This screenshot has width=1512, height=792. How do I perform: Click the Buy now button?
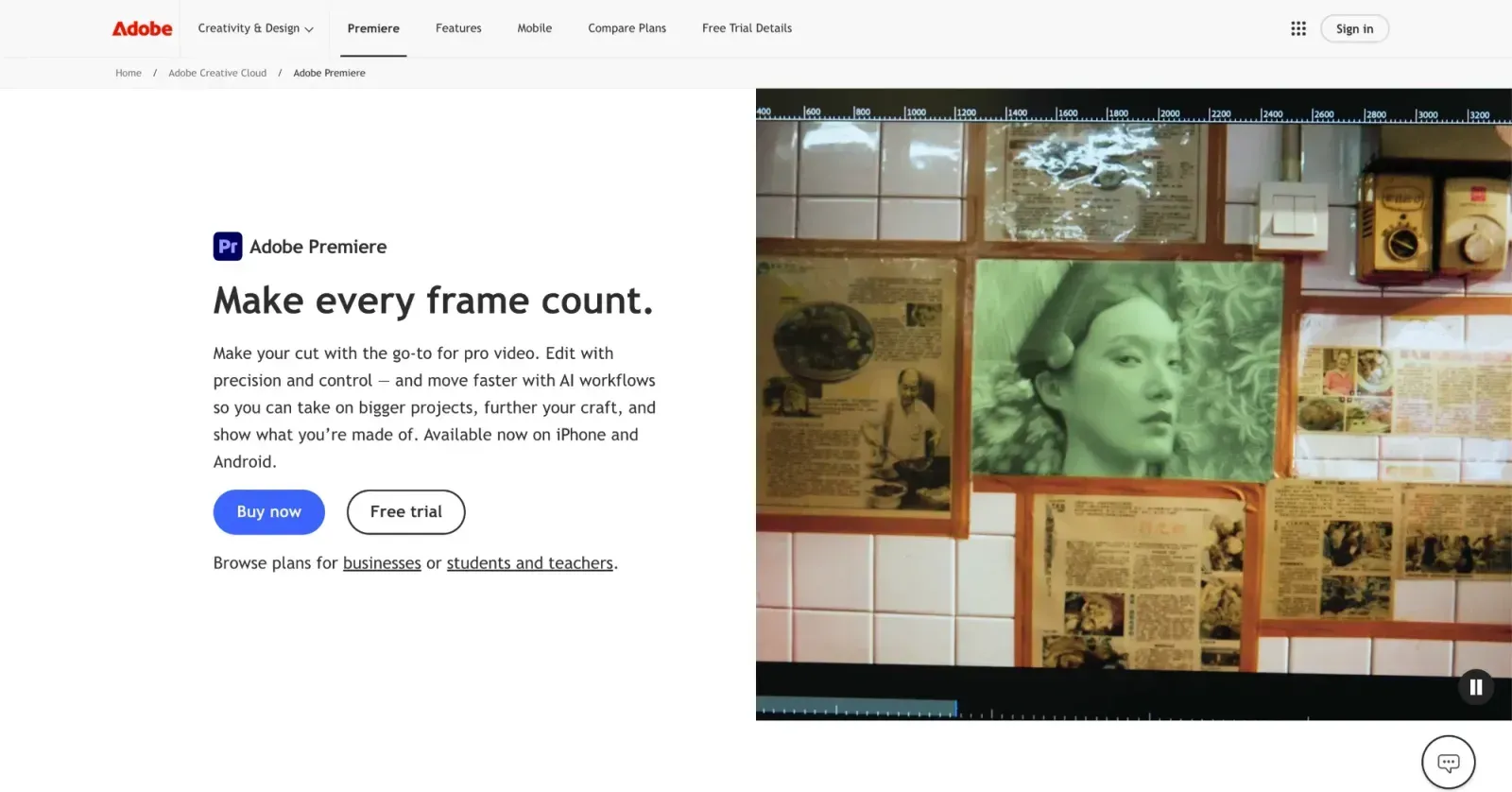269,512
